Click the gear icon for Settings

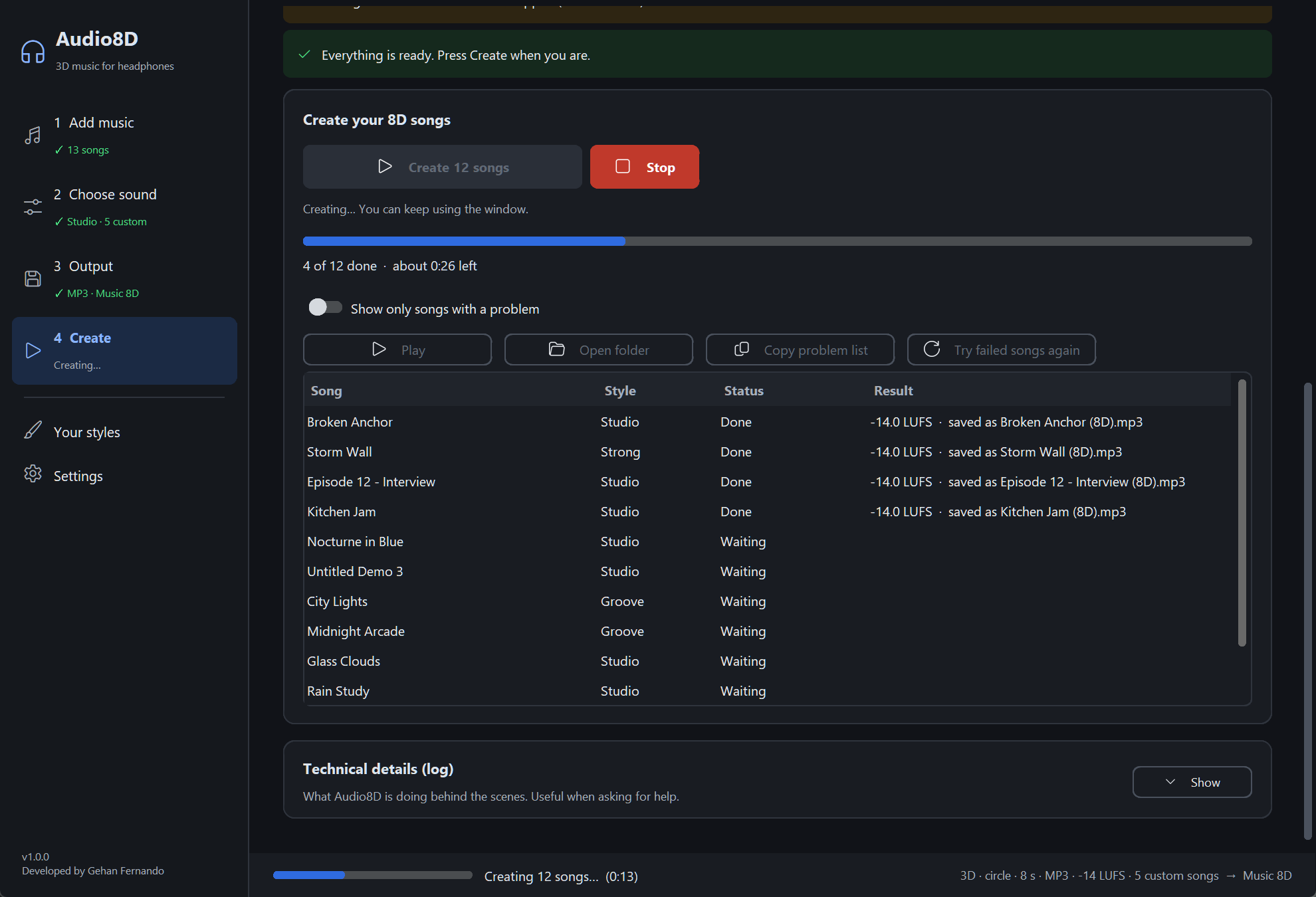(x=33, y=474)
